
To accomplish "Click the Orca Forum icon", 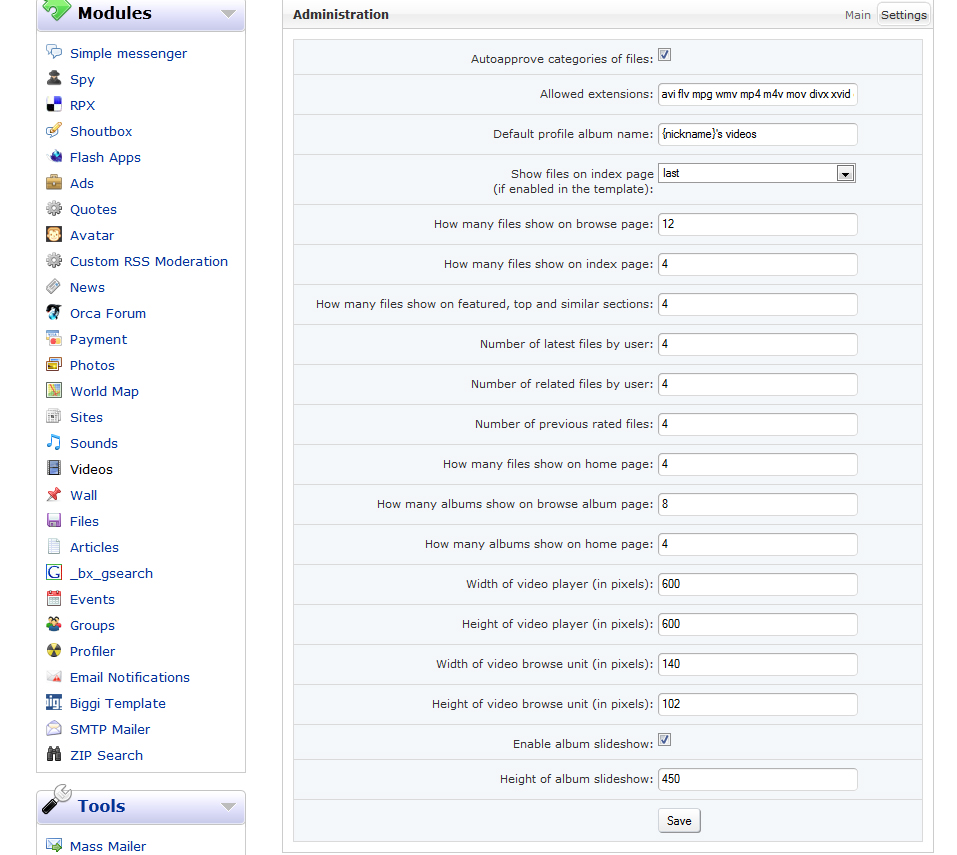I will pos(54,313).
